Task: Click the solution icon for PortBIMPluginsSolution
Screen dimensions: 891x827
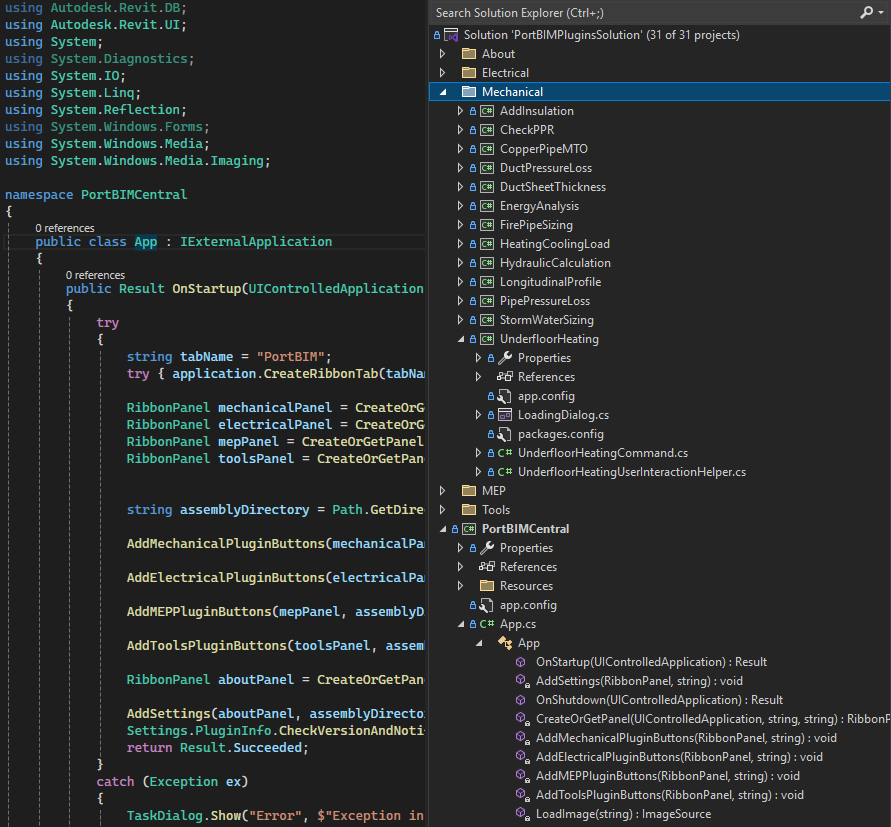Action: [x=451, y=35]
